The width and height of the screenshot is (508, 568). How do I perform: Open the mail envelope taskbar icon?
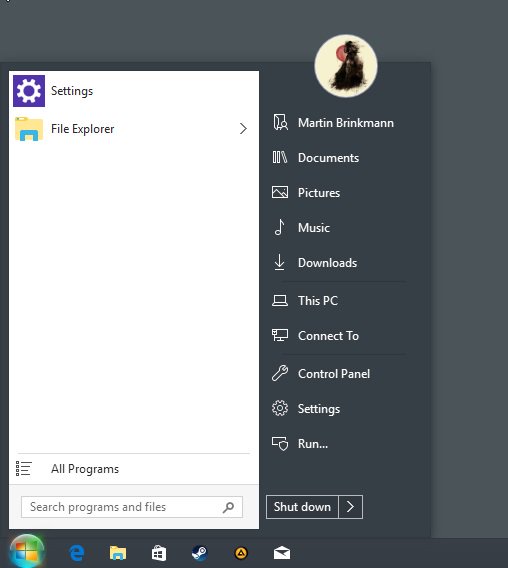[282, 553]
